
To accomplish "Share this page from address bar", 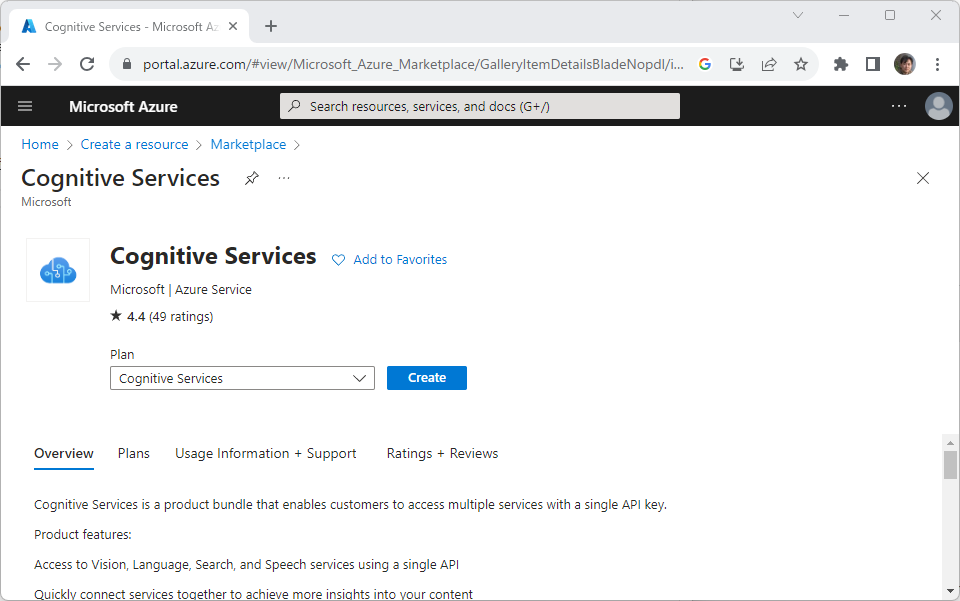I will pyautogui.click(x=769, y=64).
